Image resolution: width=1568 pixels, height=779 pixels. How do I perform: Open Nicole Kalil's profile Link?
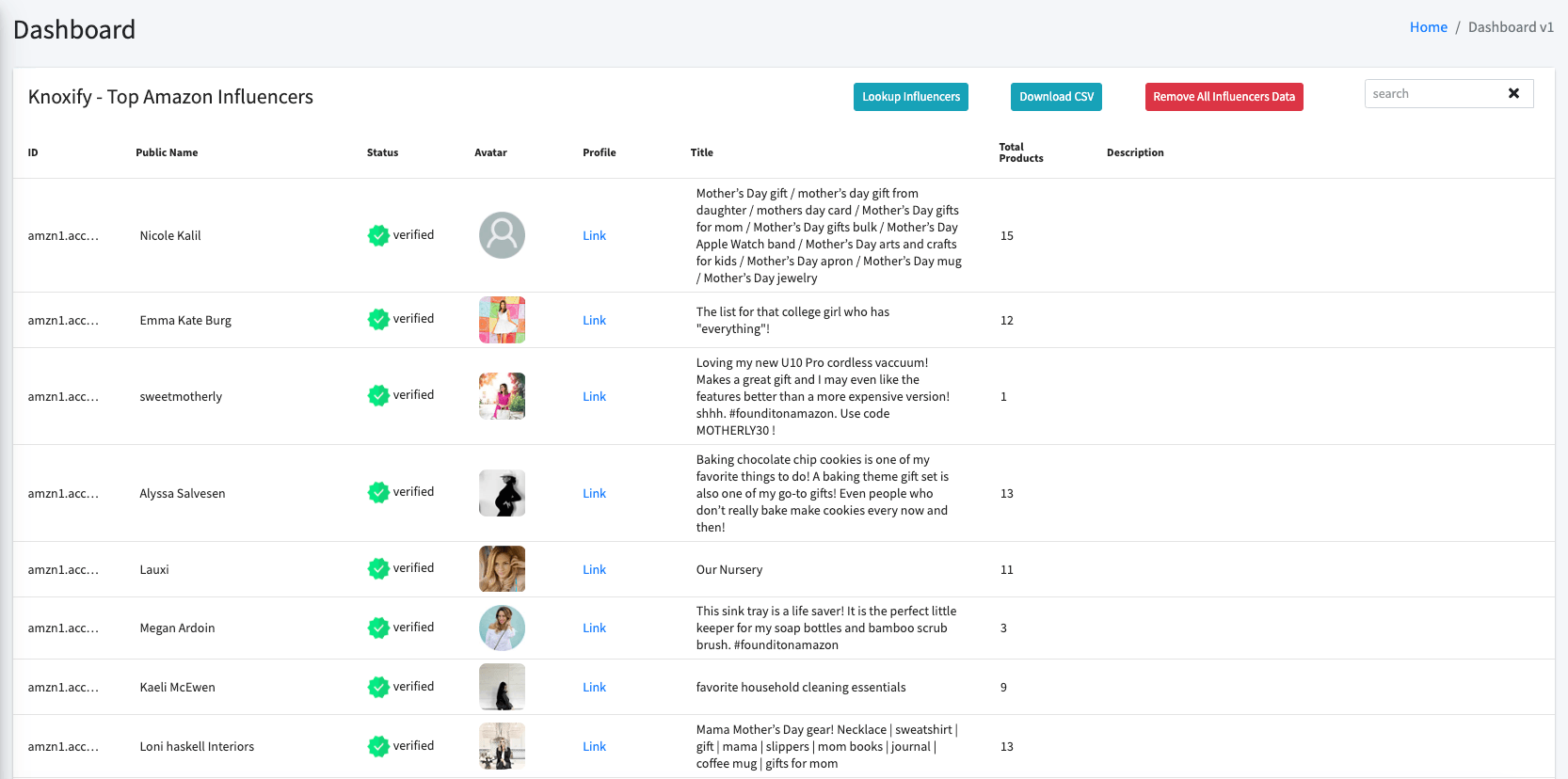pos(594,236)
